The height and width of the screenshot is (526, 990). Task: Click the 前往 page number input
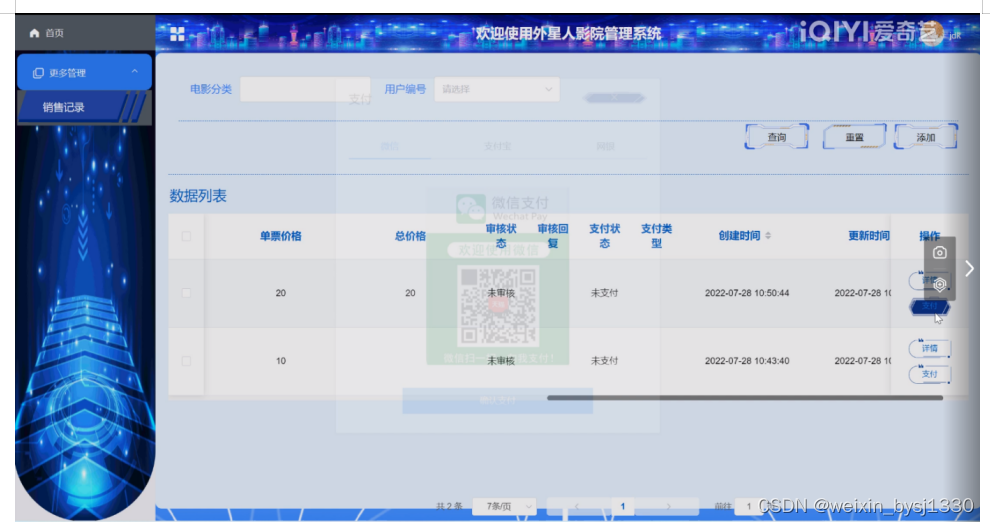[749, 506]
